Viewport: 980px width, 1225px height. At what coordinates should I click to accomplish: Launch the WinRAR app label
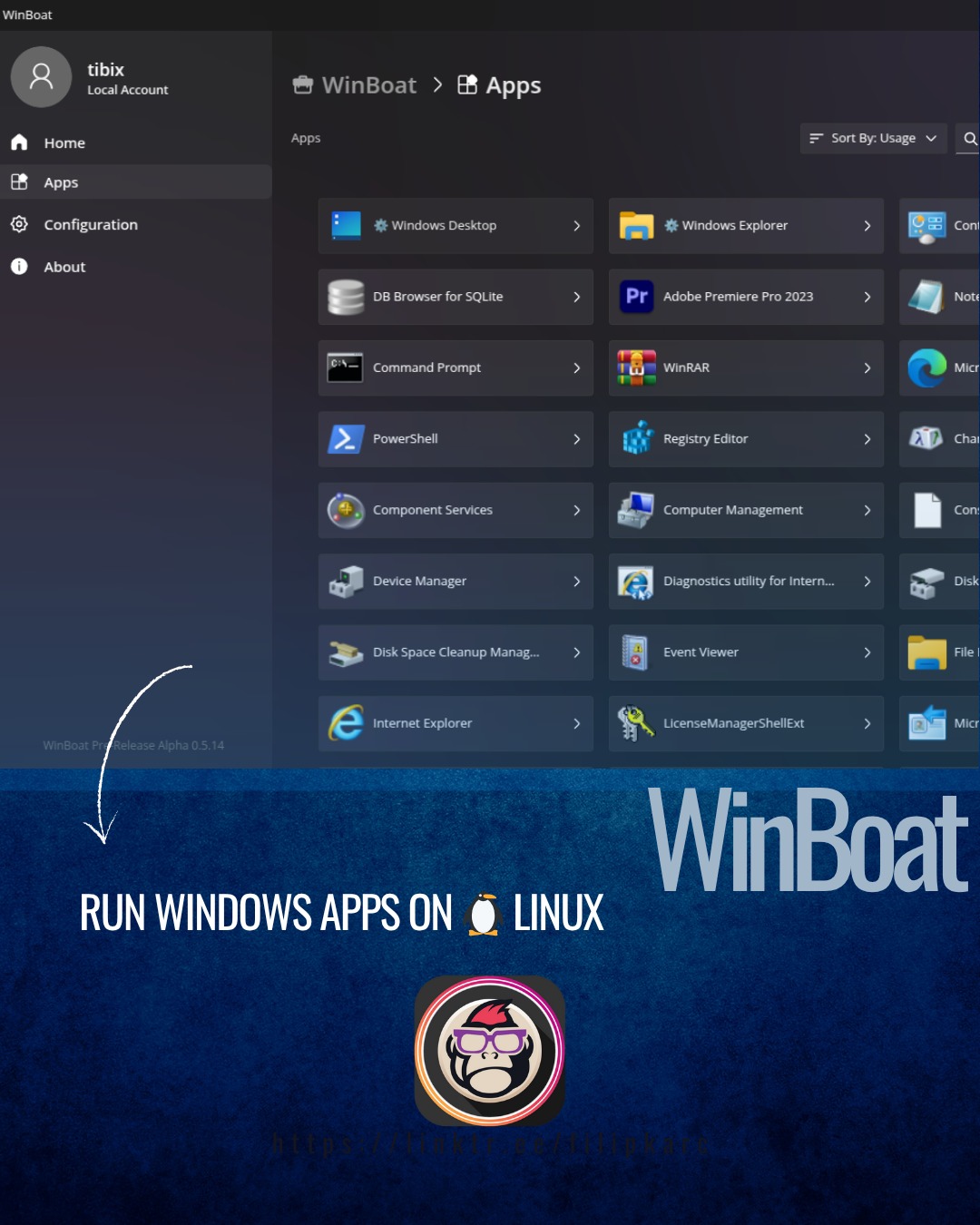click(686, 367)
